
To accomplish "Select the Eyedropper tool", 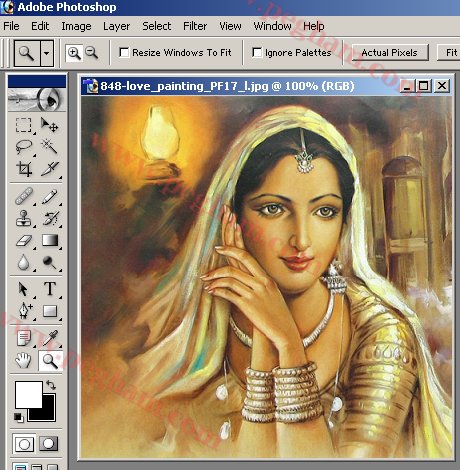I will 50,338.
